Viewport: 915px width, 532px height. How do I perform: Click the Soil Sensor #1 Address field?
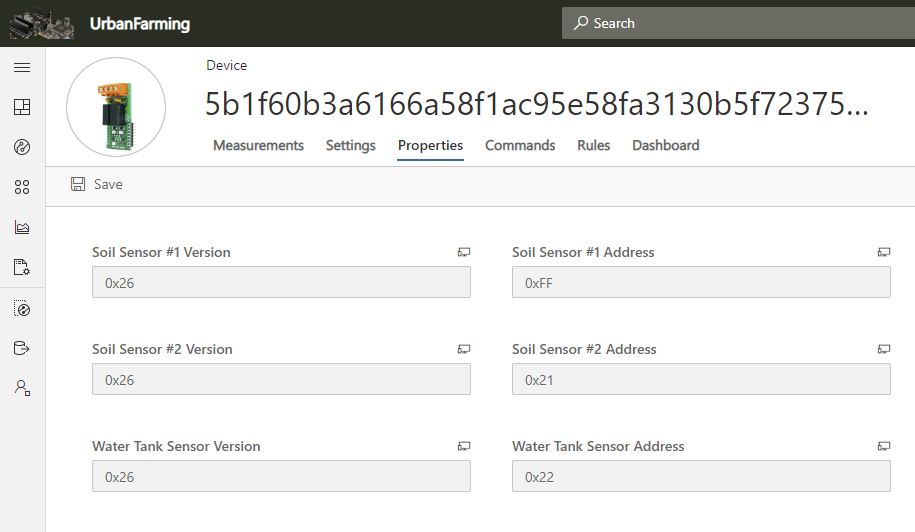[x=701, y=283]
